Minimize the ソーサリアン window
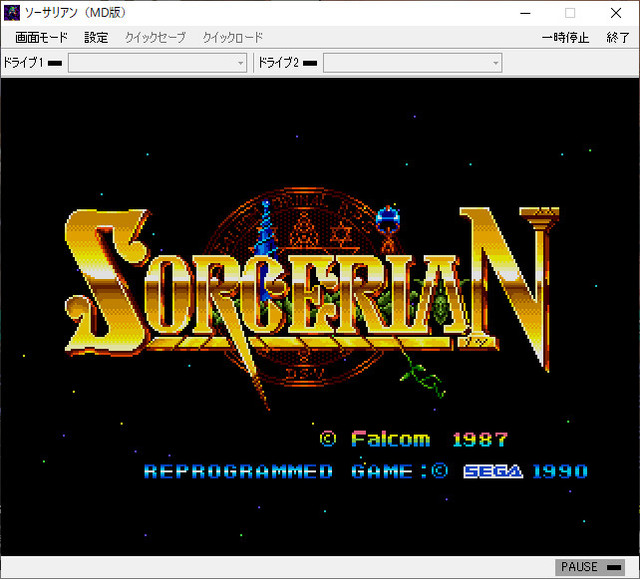Viewport: 640px width, 579px height. (525, 13)
